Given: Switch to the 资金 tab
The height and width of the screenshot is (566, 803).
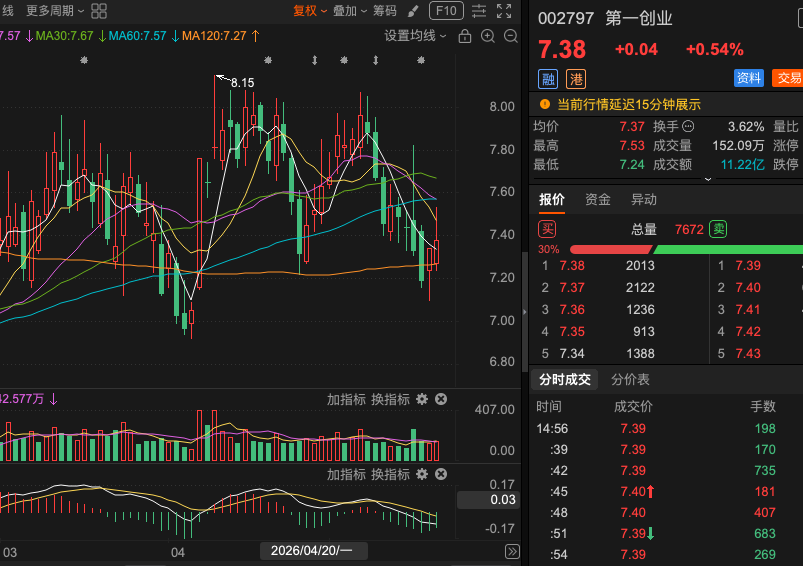Looking at the screenshot, I should 598,200.
